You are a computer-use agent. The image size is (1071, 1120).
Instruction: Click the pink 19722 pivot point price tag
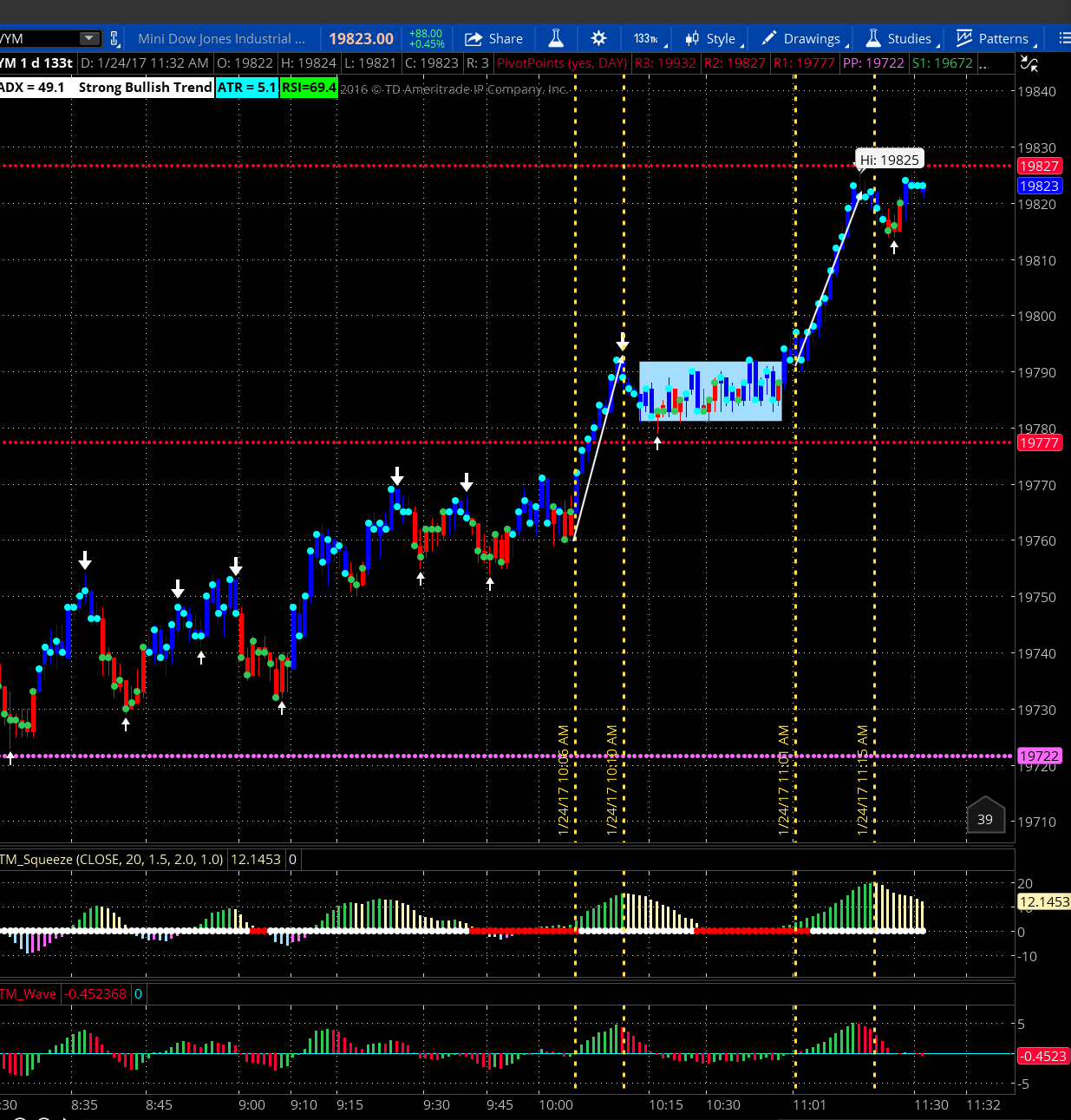point(1039,756)
